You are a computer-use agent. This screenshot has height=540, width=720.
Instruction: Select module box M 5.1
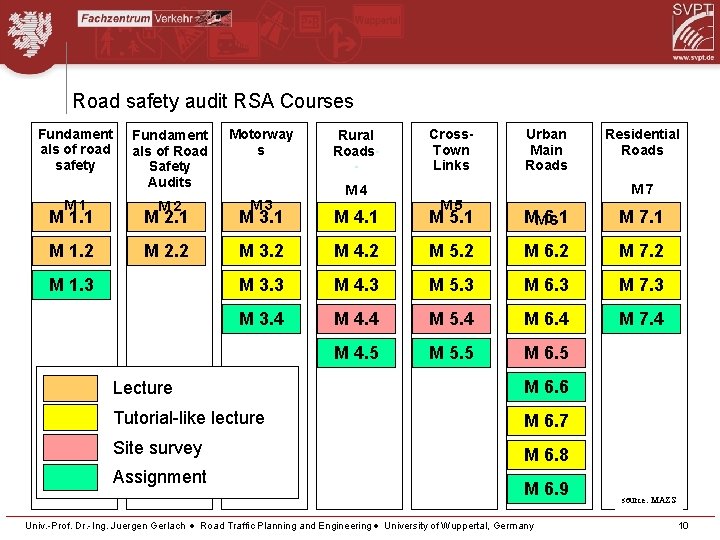click(451, 217)
